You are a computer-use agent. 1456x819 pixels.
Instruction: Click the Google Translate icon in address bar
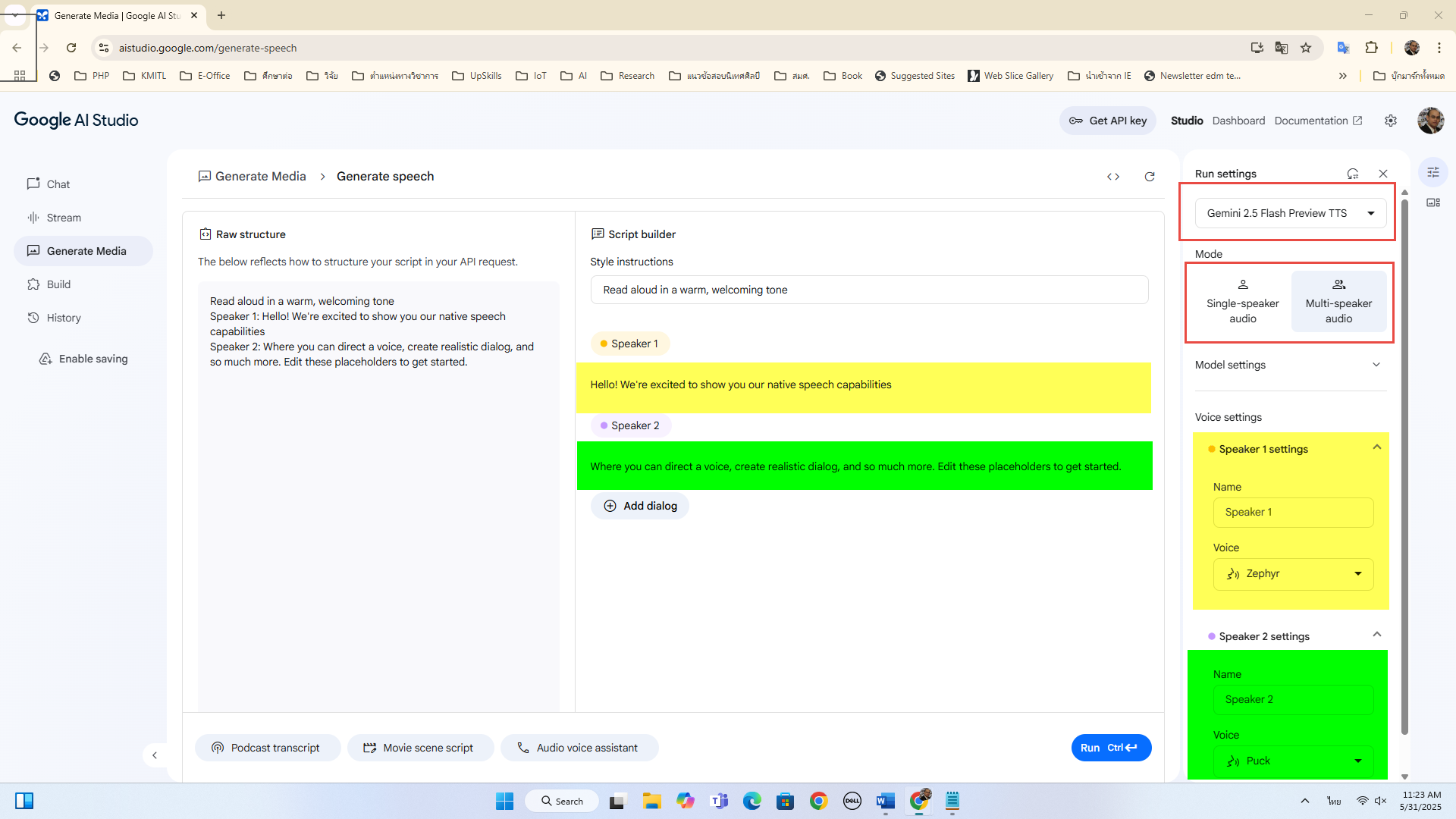coord(1282,48)
